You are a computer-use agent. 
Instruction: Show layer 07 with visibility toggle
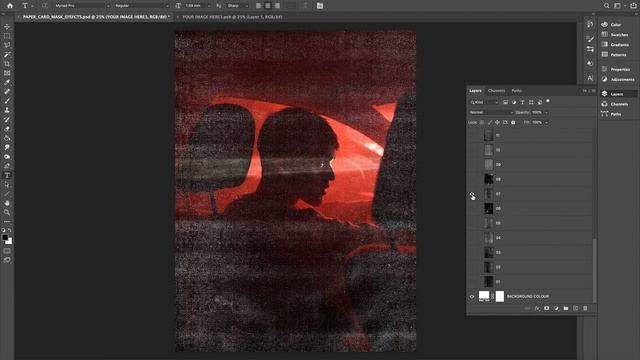click(472, 194)
